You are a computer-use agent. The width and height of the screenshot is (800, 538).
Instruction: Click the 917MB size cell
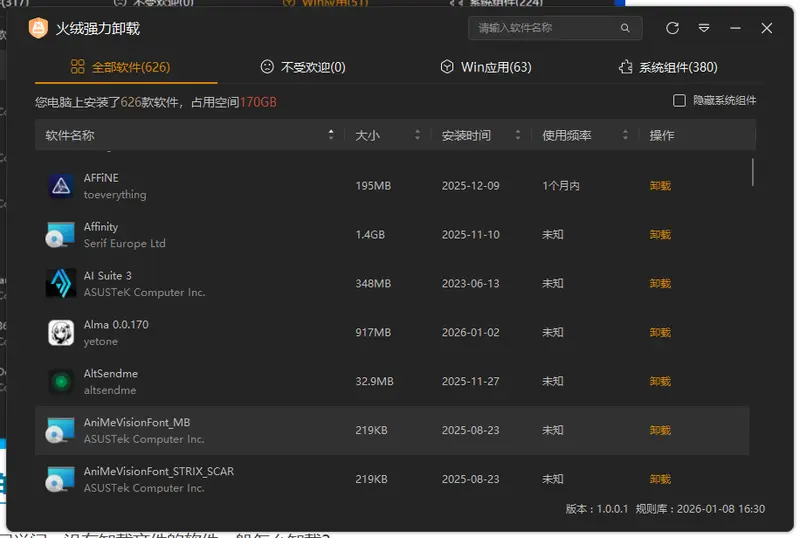(373, 332)
